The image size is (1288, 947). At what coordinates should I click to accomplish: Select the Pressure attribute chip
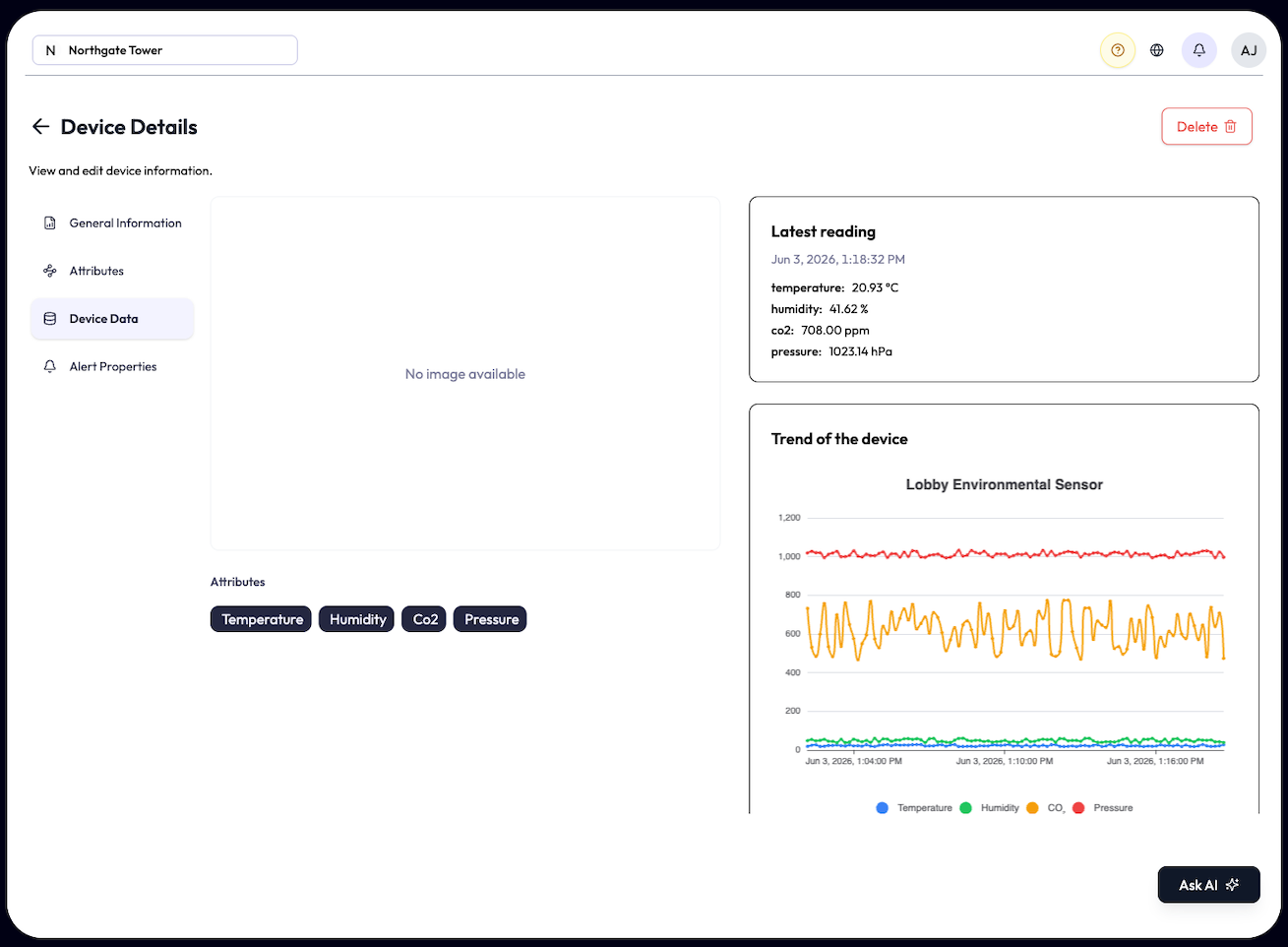(x=490, y=619)
